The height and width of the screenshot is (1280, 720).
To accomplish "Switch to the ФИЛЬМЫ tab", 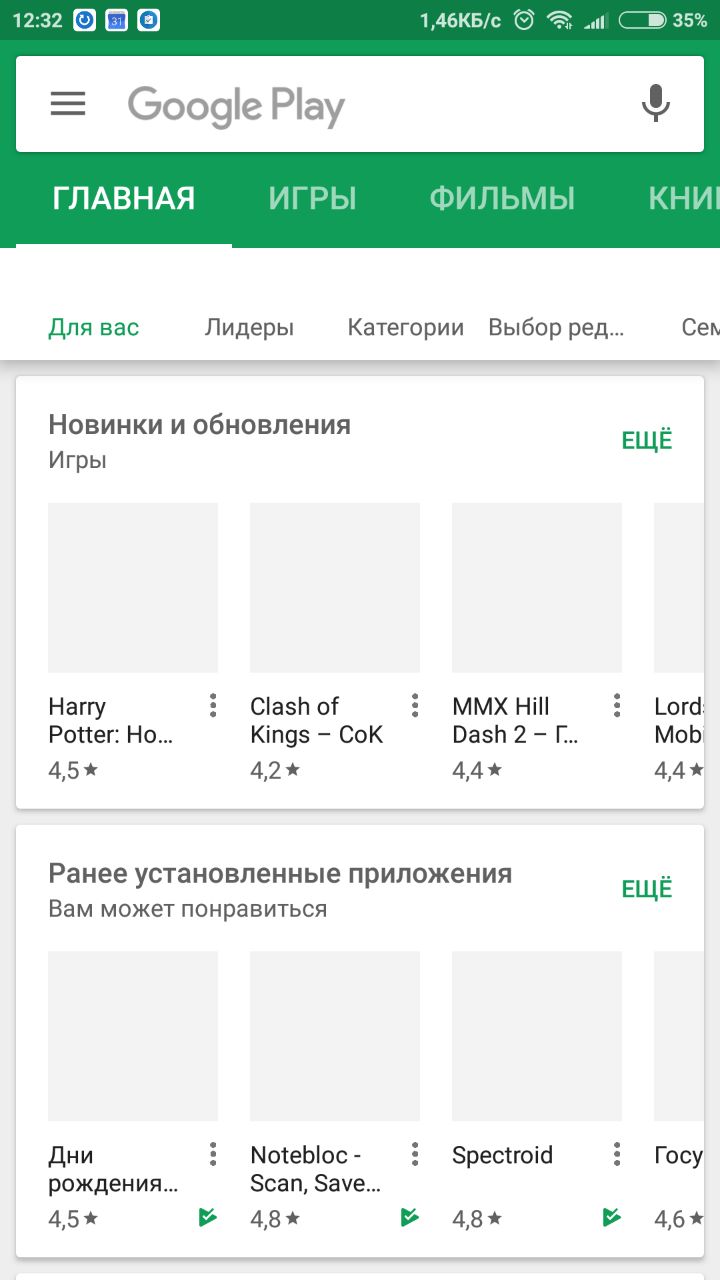I will coord(502,198).
